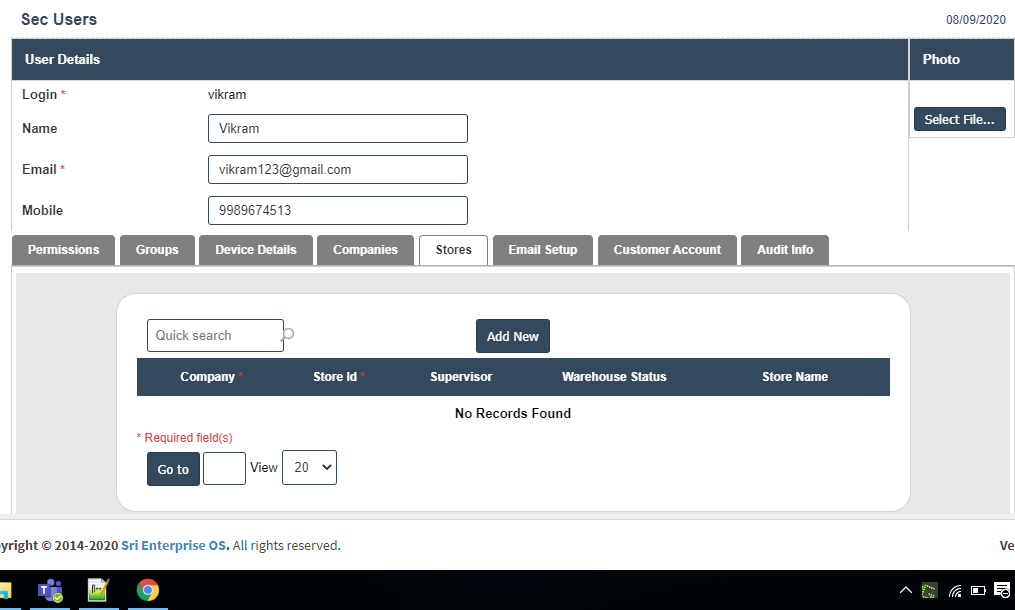Open the notepad app in taskbar

tap(98, 590)
